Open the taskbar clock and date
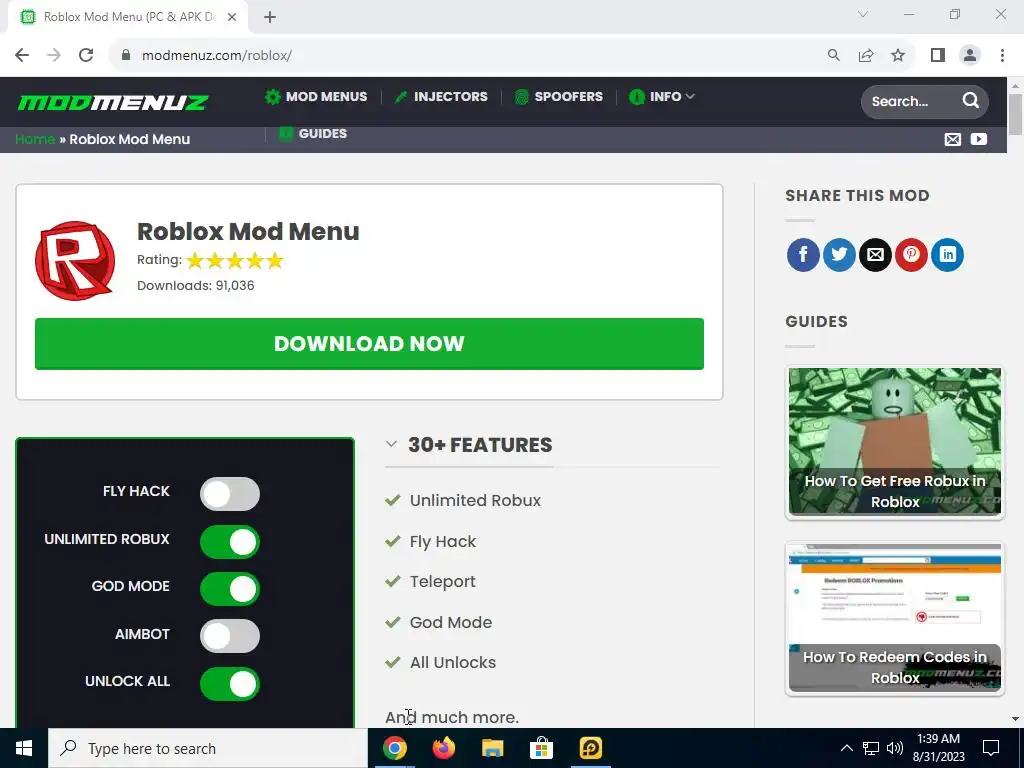 point(938,748)
